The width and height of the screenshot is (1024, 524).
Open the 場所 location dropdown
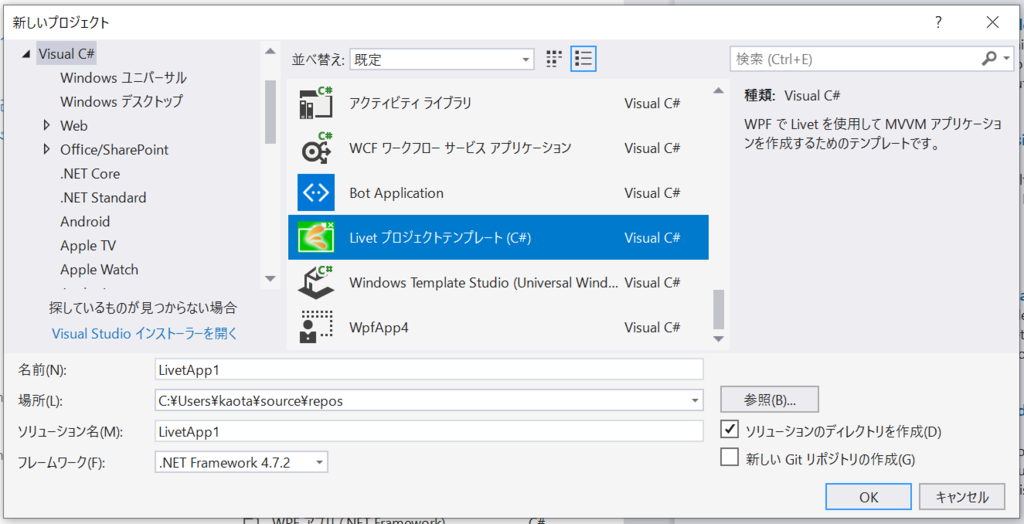(x=694, y=401)
